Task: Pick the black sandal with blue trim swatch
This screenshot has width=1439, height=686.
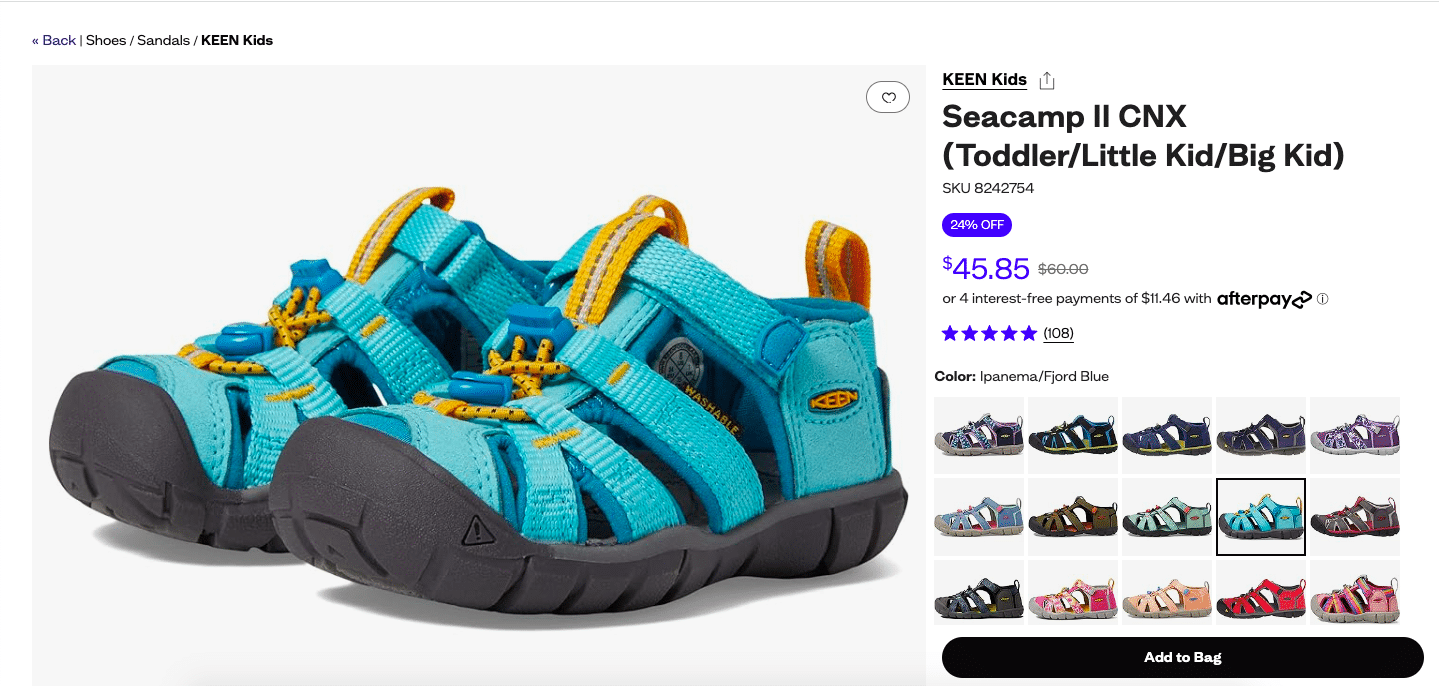Action: point(1072,435)
